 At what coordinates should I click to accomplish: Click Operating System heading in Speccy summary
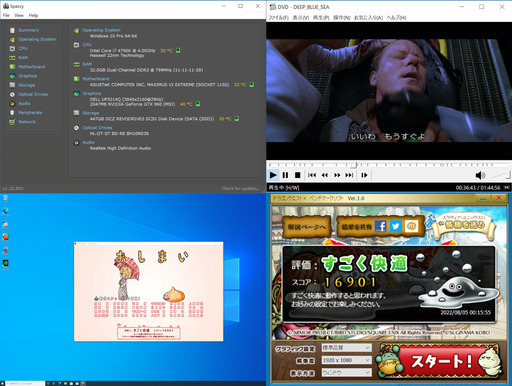[101, 30]
